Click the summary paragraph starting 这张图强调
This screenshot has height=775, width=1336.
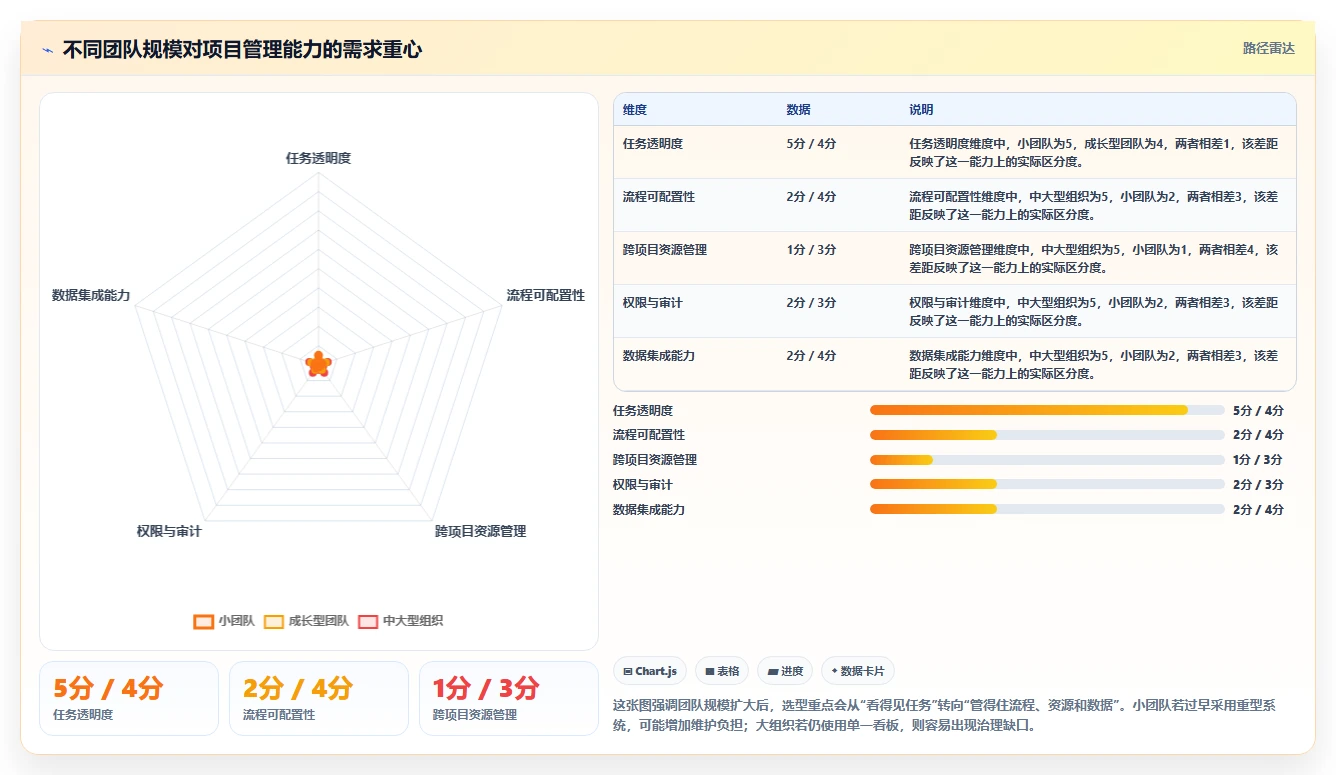(946, 715)
